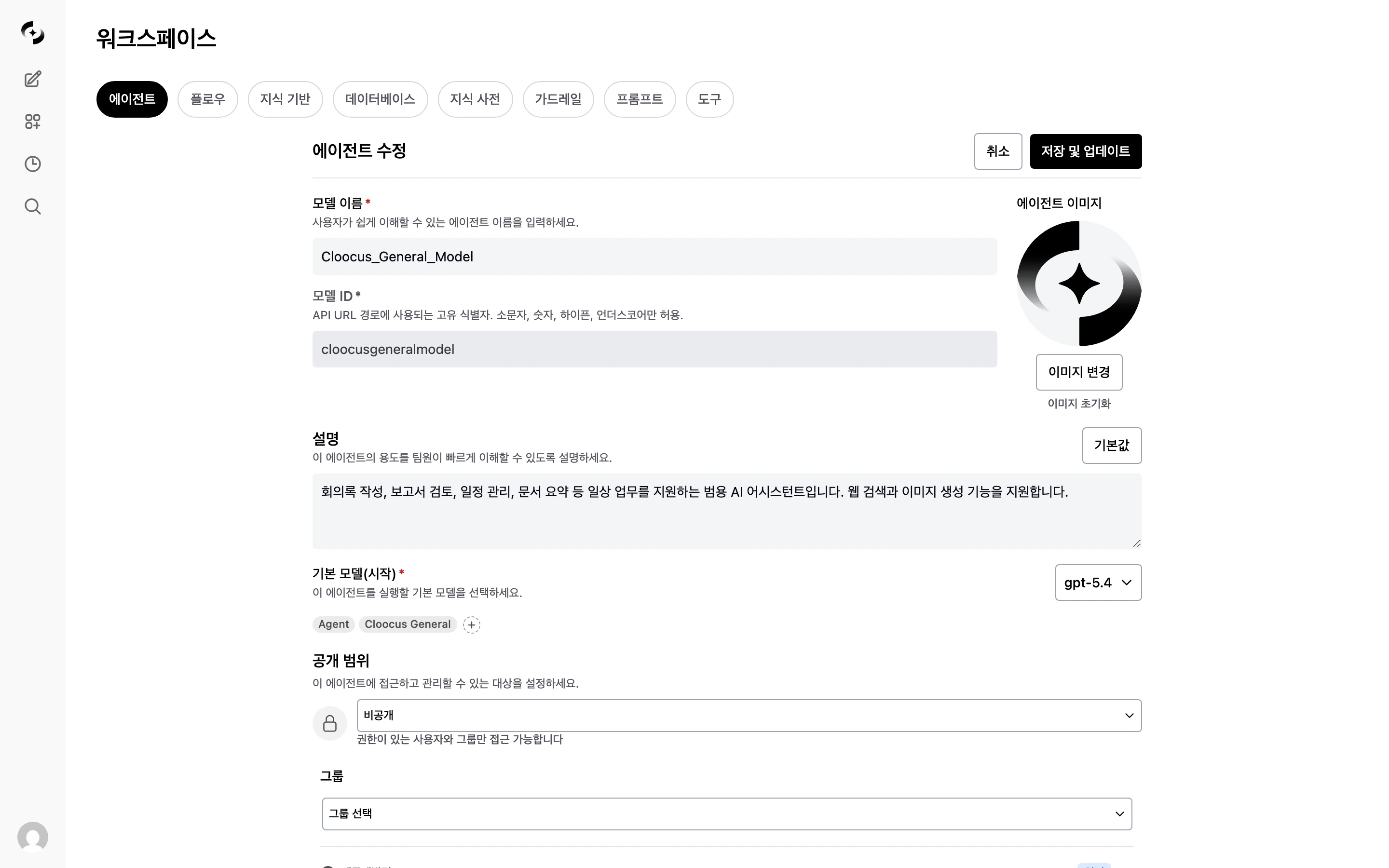Screen dimensions: 1389x868
Task: Click the app logo at top left
Action: click(32, 33)
